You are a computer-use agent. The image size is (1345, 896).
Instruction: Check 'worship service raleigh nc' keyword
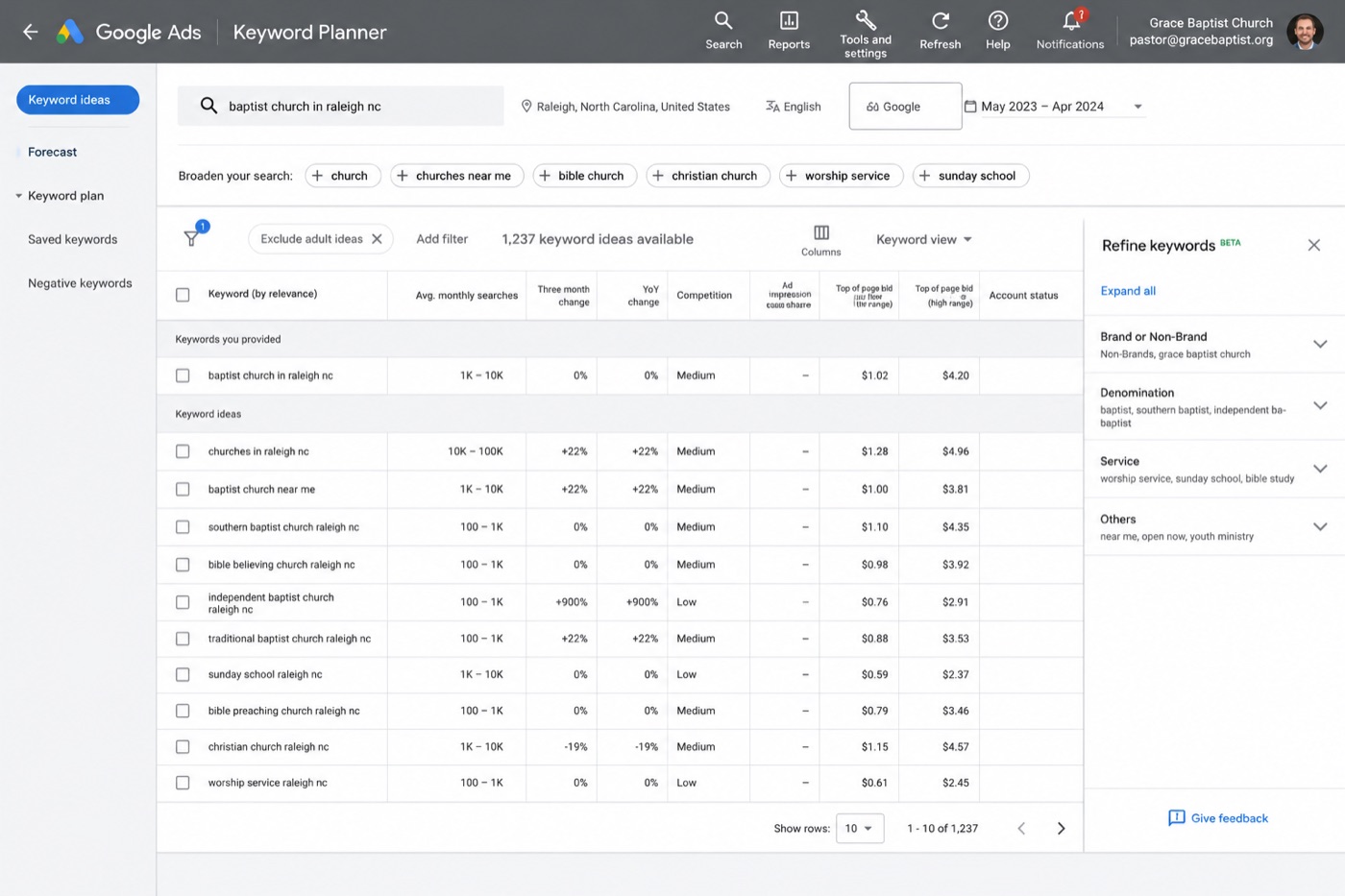[183, 783]
